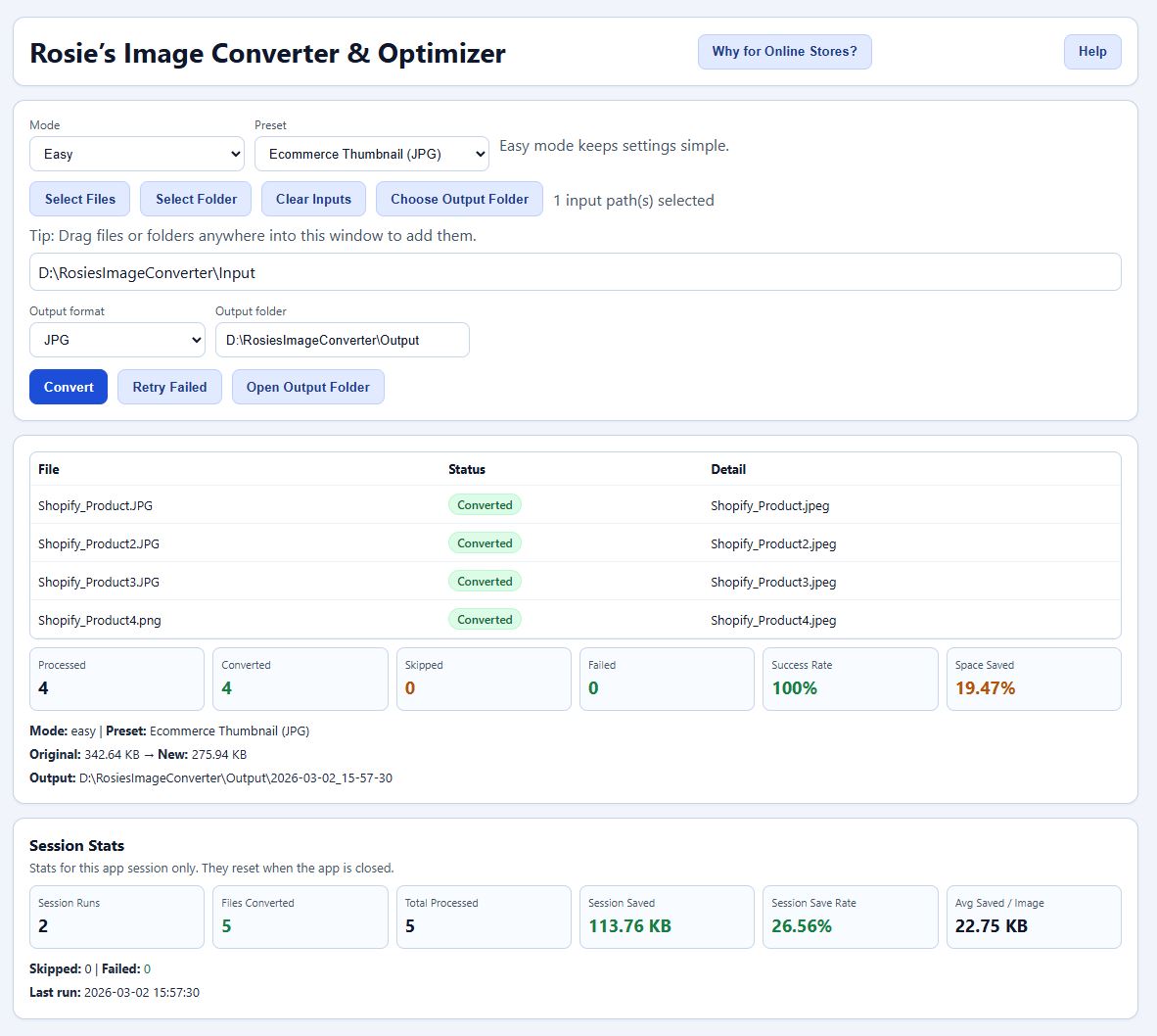
Task: Open Output Folder button
Action: [307, 387]
